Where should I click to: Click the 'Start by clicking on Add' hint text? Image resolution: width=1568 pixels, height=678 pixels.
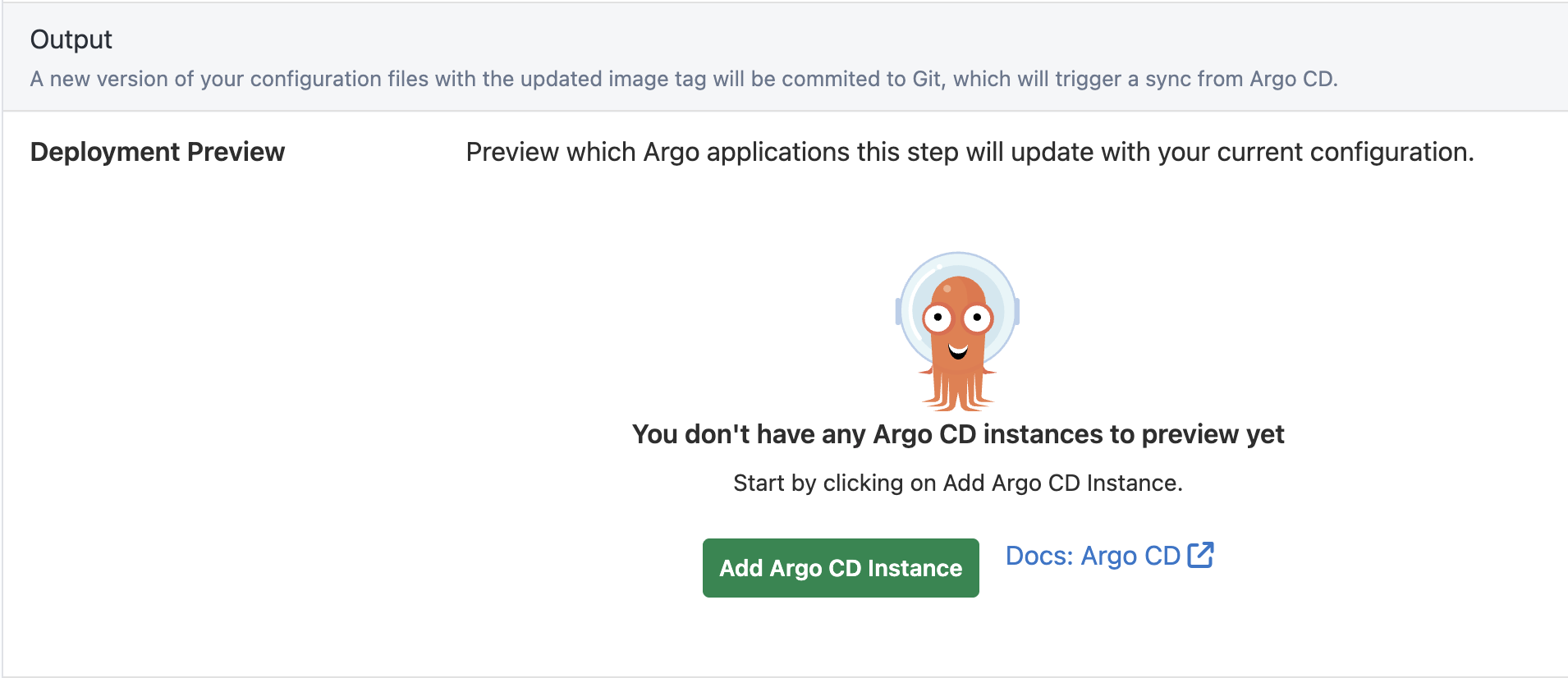pyautogui.click(x=958, y=483)
